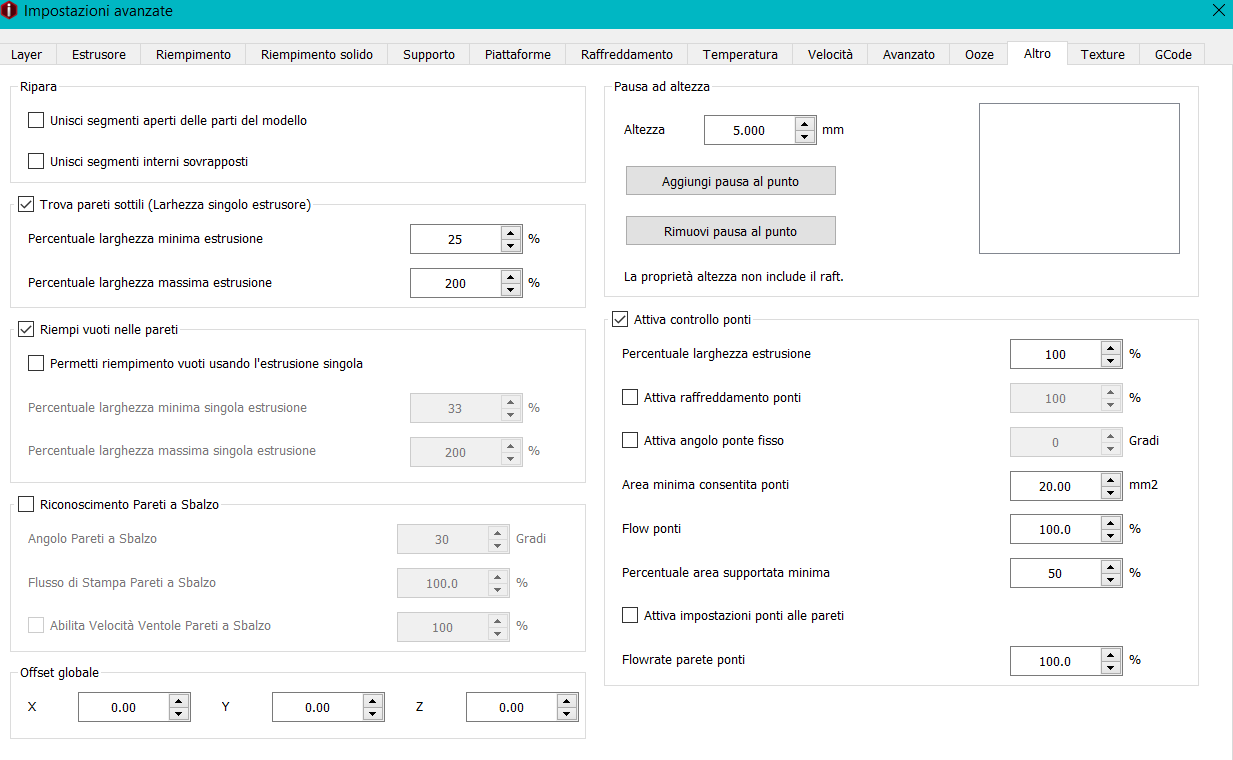Click Rimuovi pausa al punto button

[x=731, y=231]
